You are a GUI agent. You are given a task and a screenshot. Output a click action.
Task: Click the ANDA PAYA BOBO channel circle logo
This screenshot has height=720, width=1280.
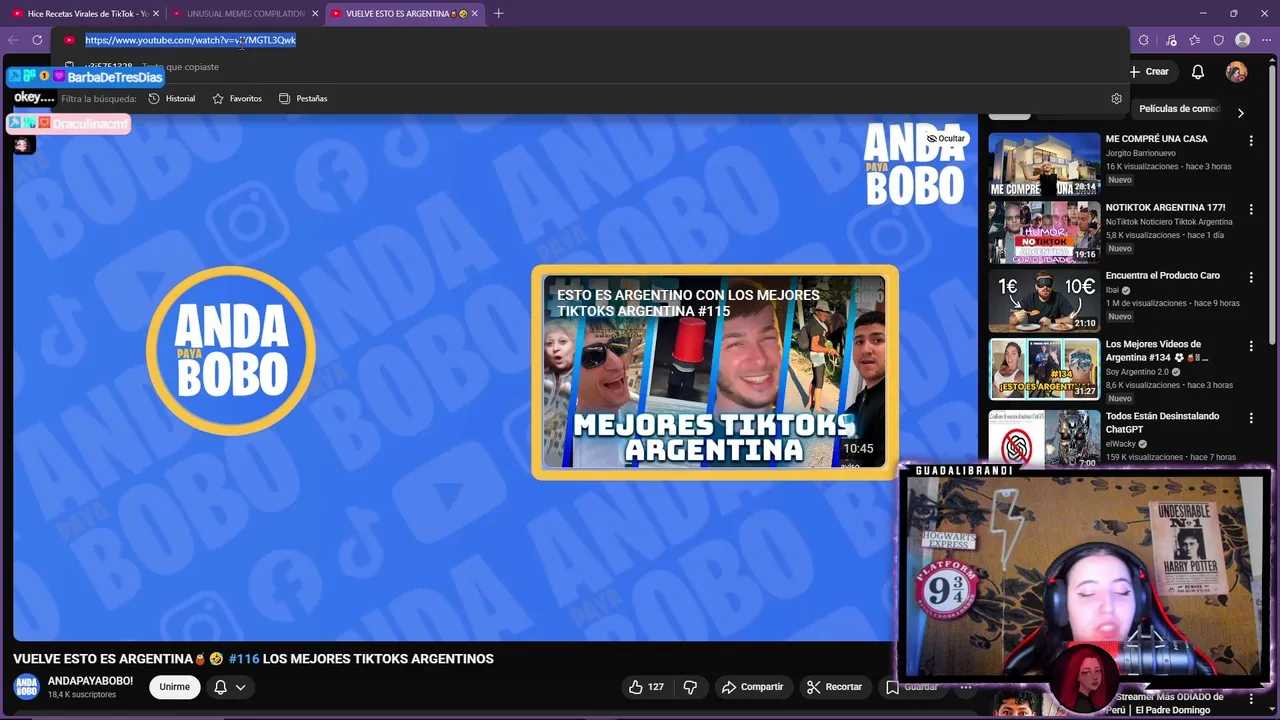click(231, 350)
